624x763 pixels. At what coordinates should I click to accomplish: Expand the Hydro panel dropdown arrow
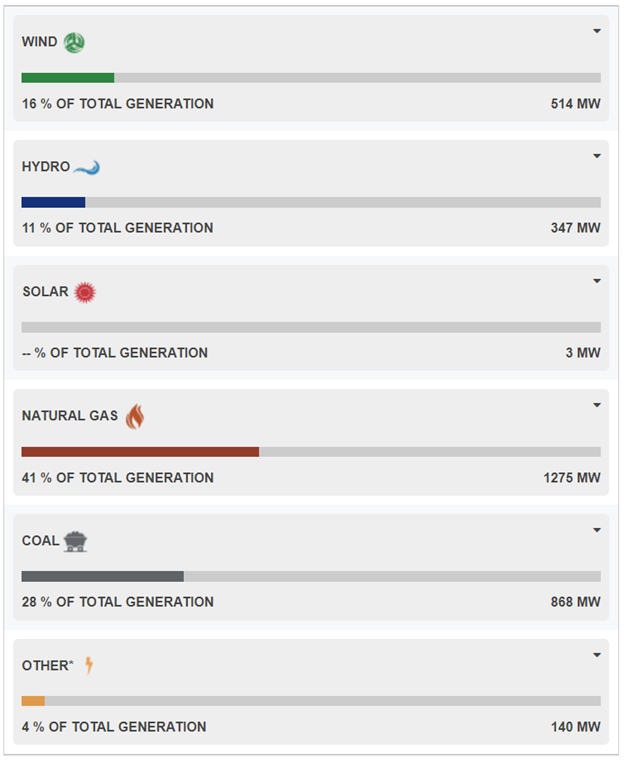click(x=597, y=156)
